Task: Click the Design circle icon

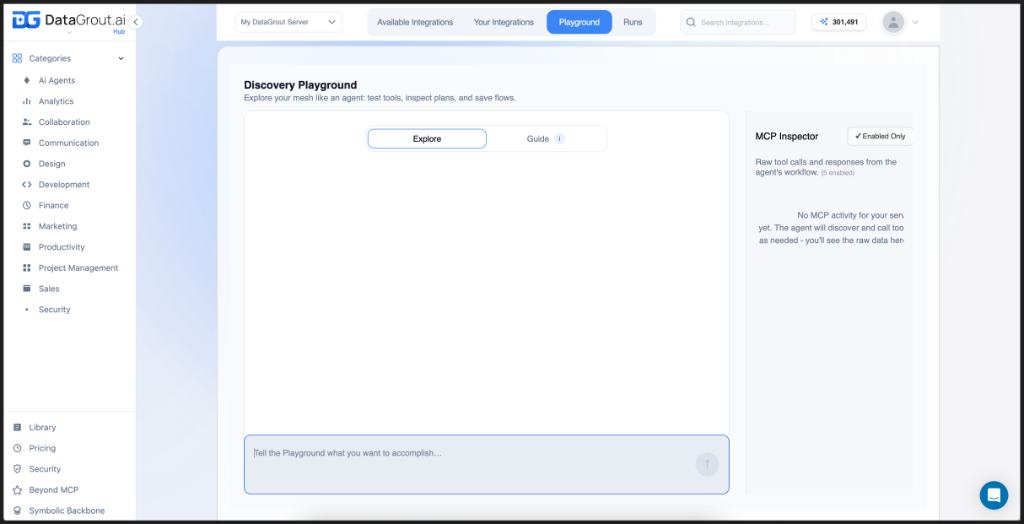Action: click(27, 164)
